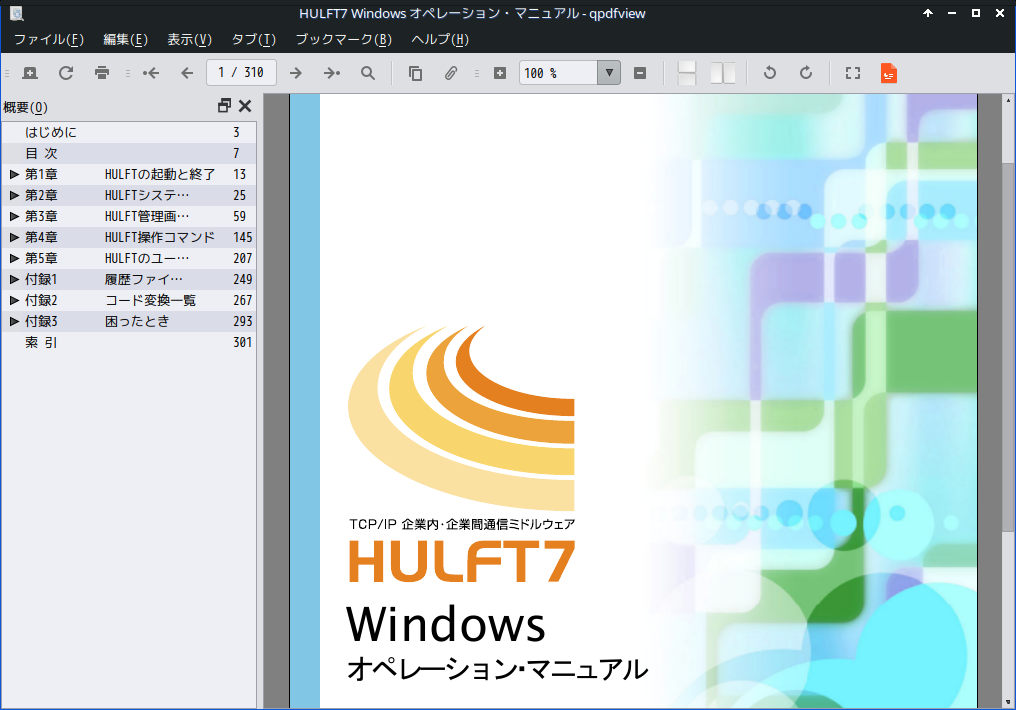This screenshot has width=1016, height=710.
Task: Go to next page arrow
Action: click(x=295, y=73)
